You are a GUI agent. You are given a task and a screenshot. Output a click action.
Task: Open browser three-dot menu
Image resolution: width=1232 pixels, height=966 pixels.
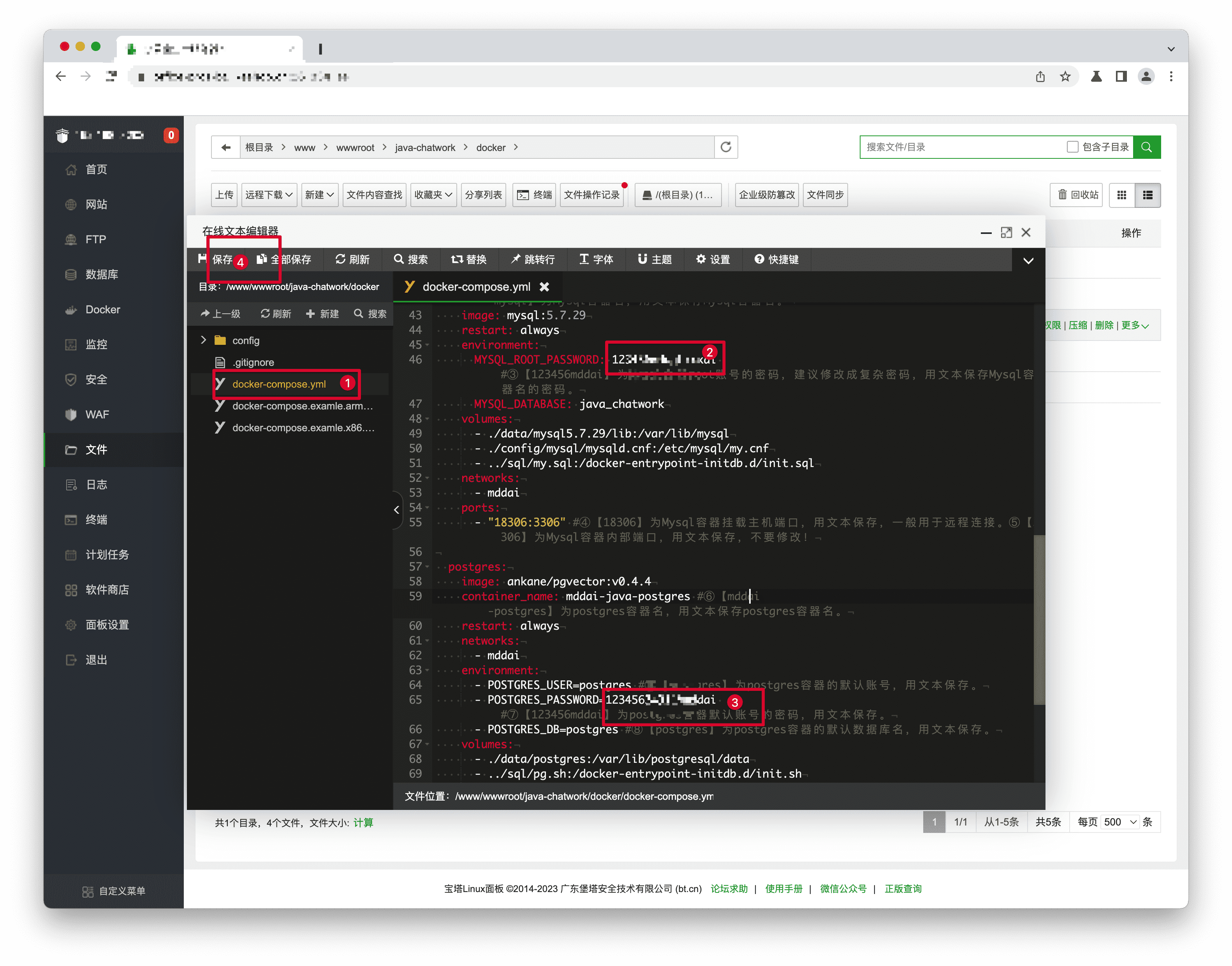[1171, 76]
